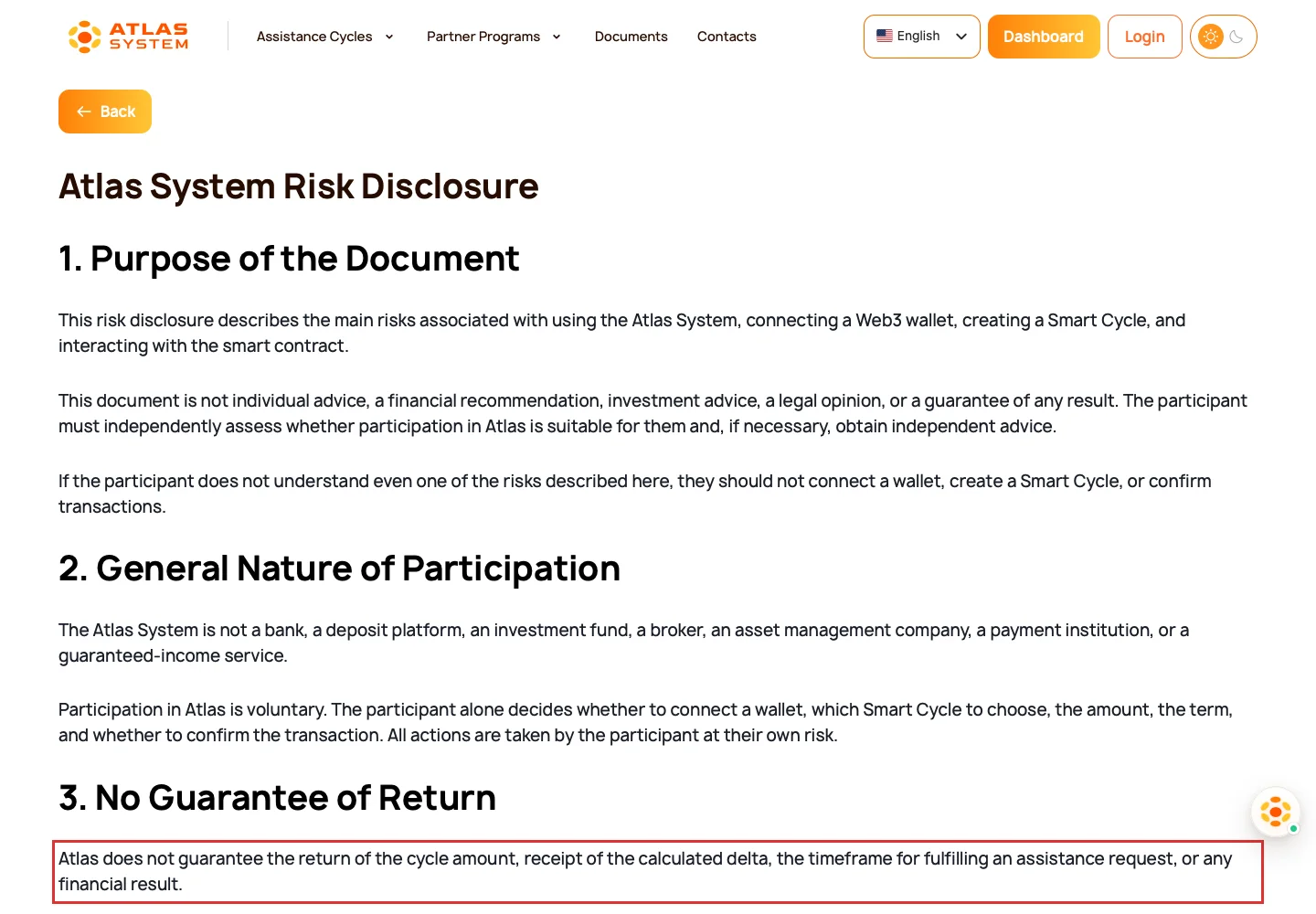
Task: Click the heading "2. General Nature of Participation"
Action: point(340,569)
